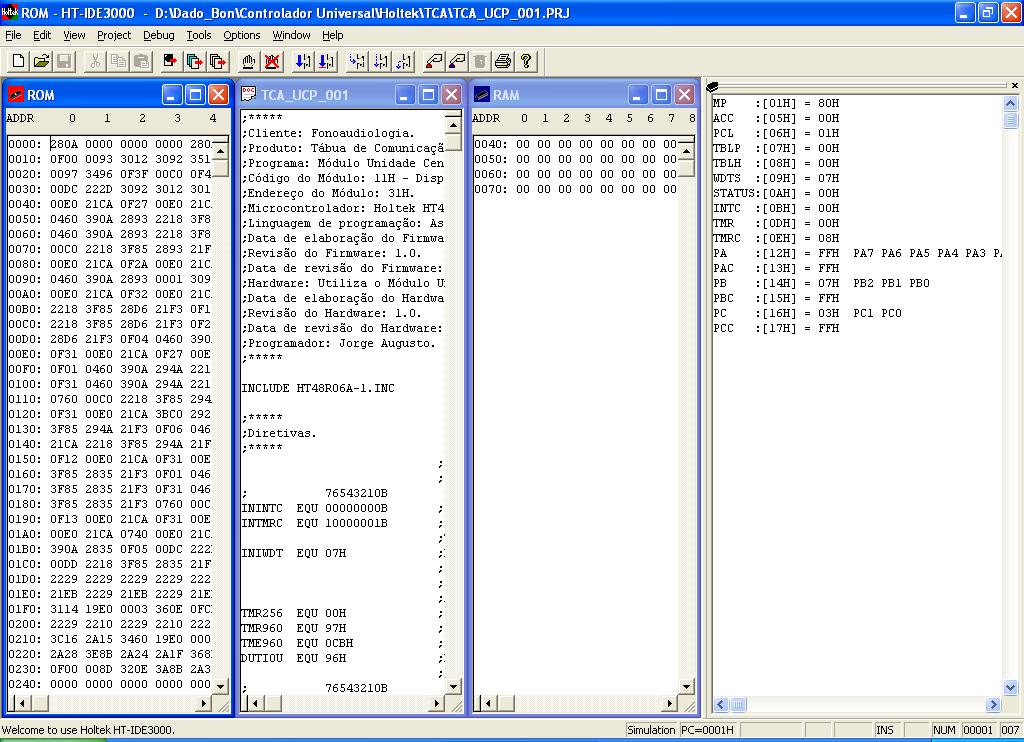Click ROM address 0000 value 280A

tap(64, 144)
